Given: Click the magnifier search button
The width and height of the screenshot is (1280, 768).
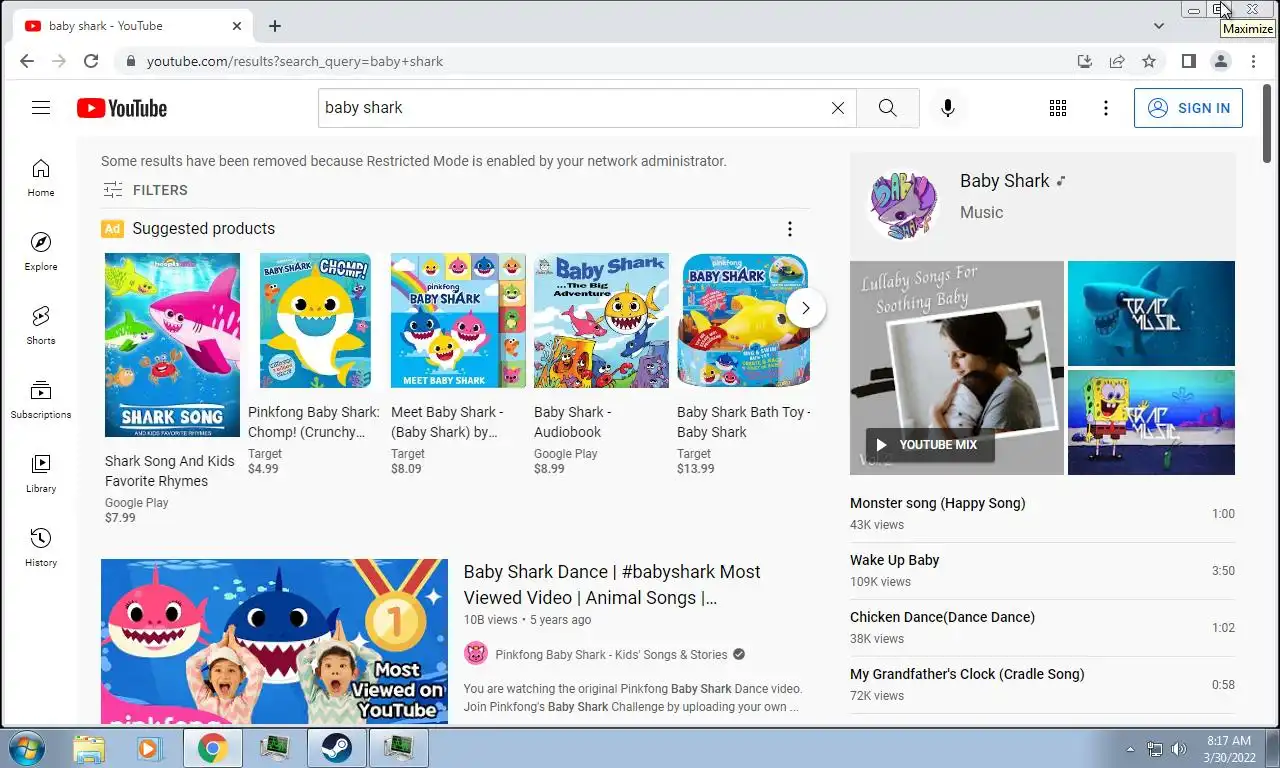Looking at the screenshot, I should 888,108.
